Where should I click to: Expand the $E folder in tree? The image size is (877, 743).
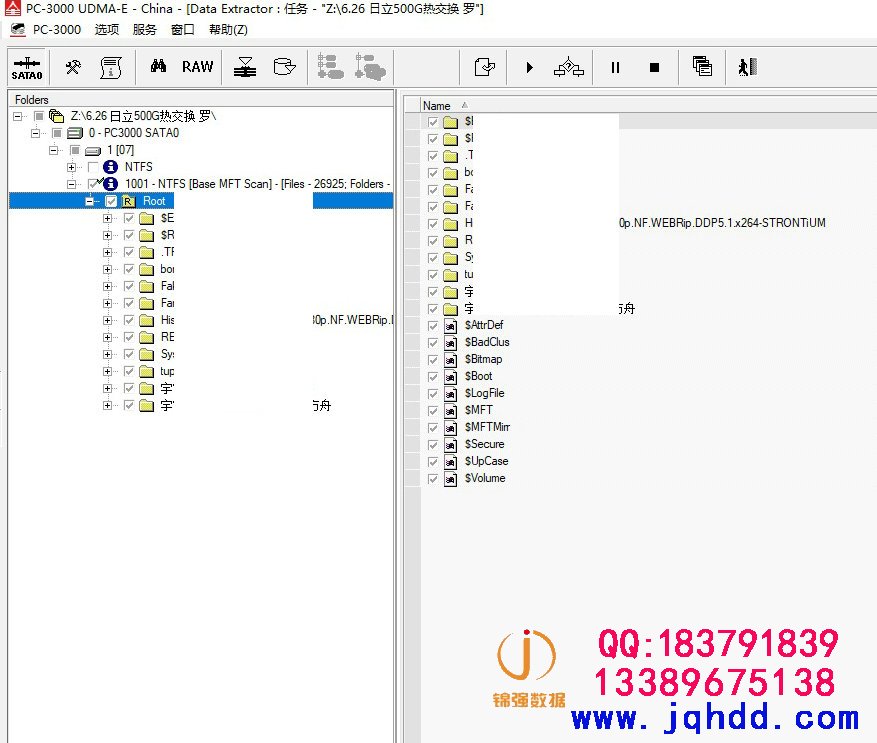107,218
